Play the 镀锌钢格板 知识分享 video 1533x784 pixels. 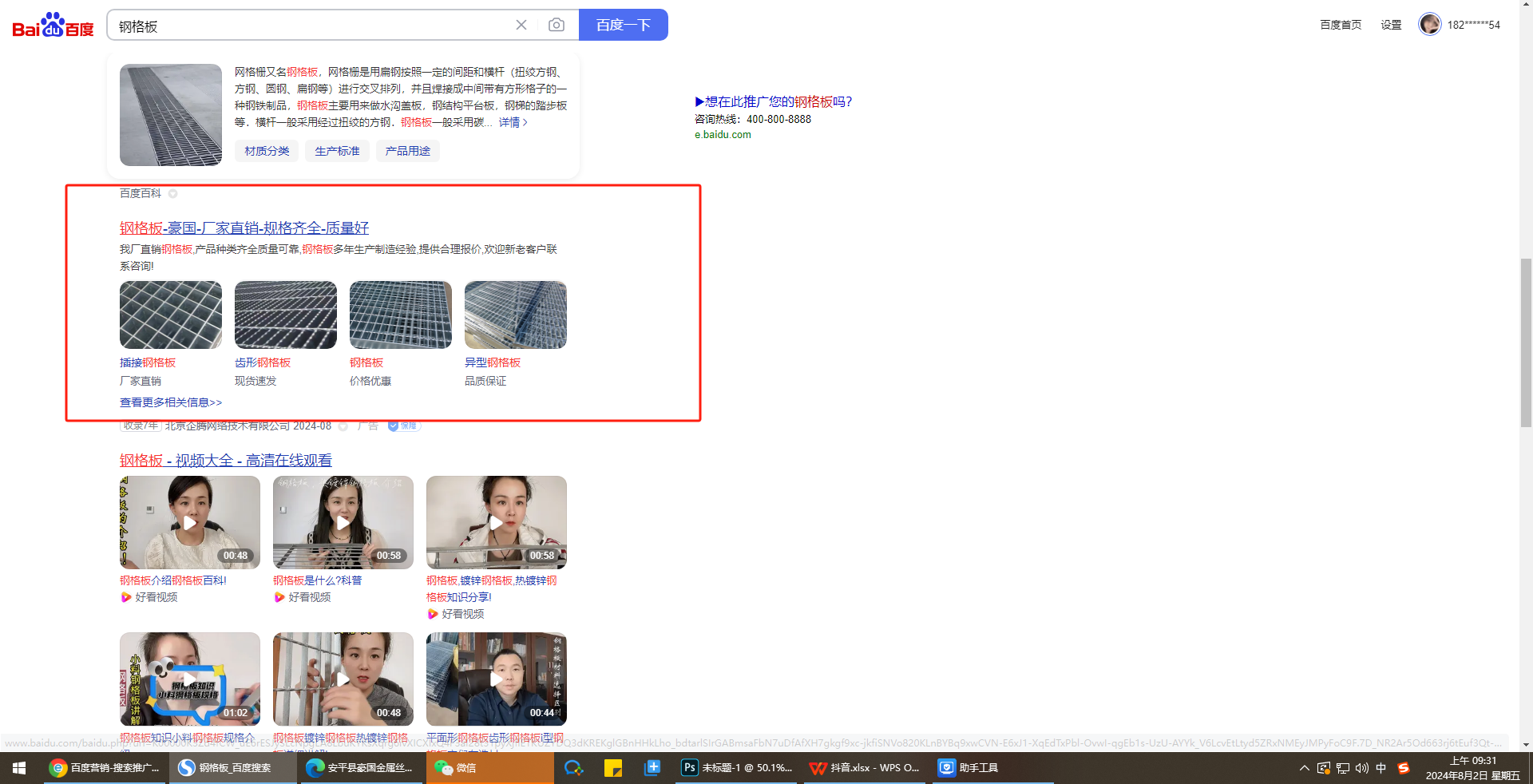tap(497, 523)
